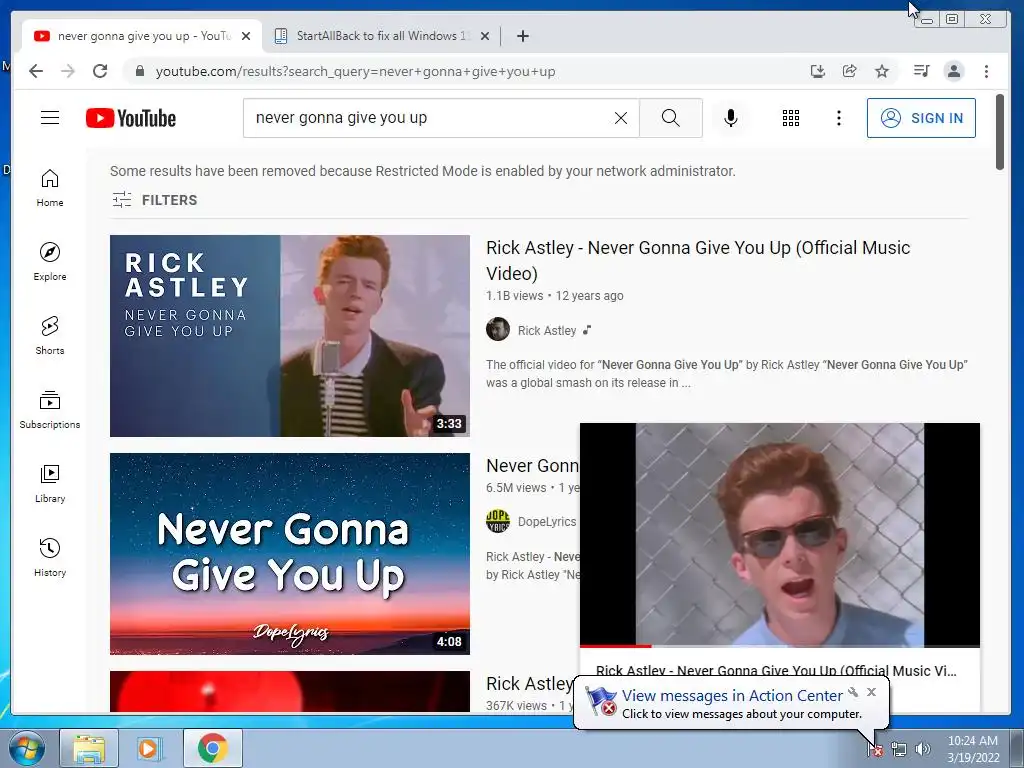The width and height of the screenshot is (1024, 768).
Task: Open Library in the sidebar
Action: pyautogui.click(x=50, y=483)
